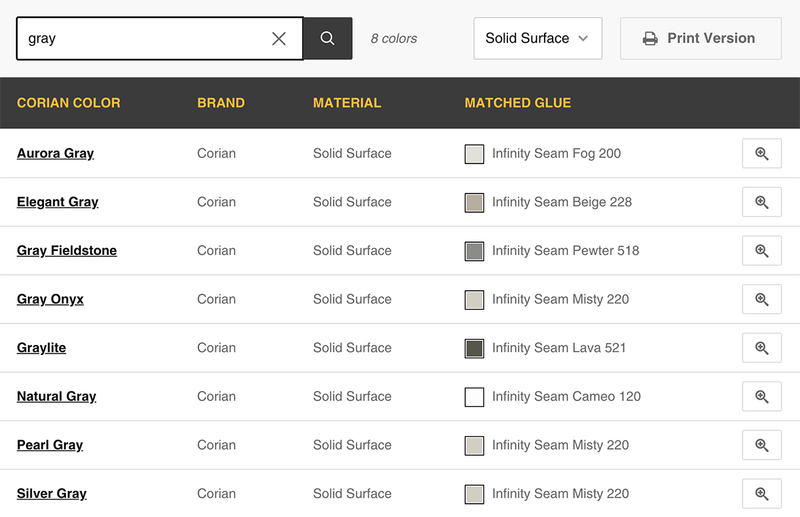Screen dimensions: 800x517
Task: Sort by the Corian Color column header
Action: (x=68, y=102)
